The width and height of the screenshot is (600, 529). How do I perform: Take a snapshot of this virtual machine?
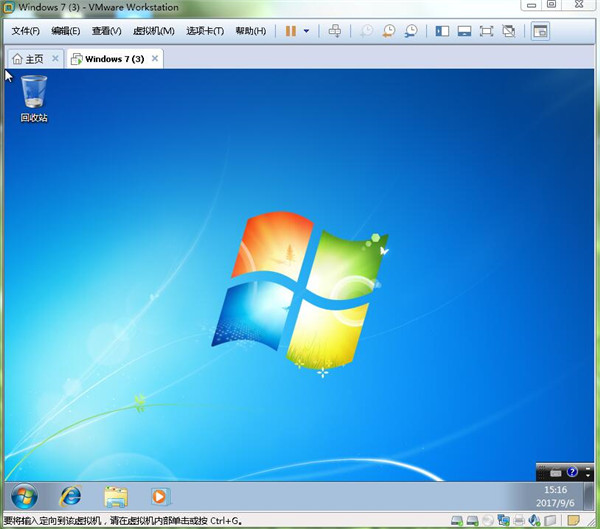coord(367,31)
